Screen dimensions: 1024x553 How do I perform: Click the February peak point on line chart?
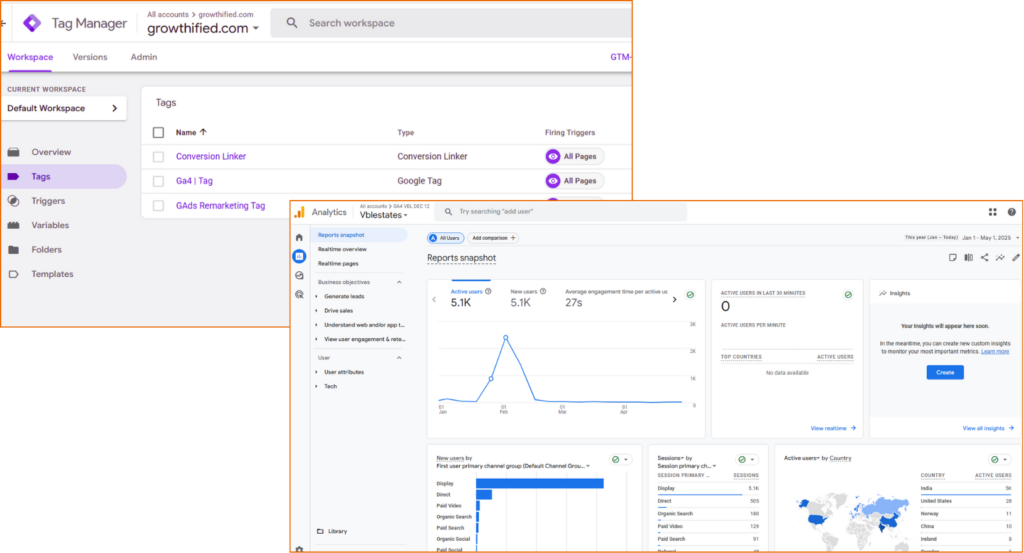[506, 338]
